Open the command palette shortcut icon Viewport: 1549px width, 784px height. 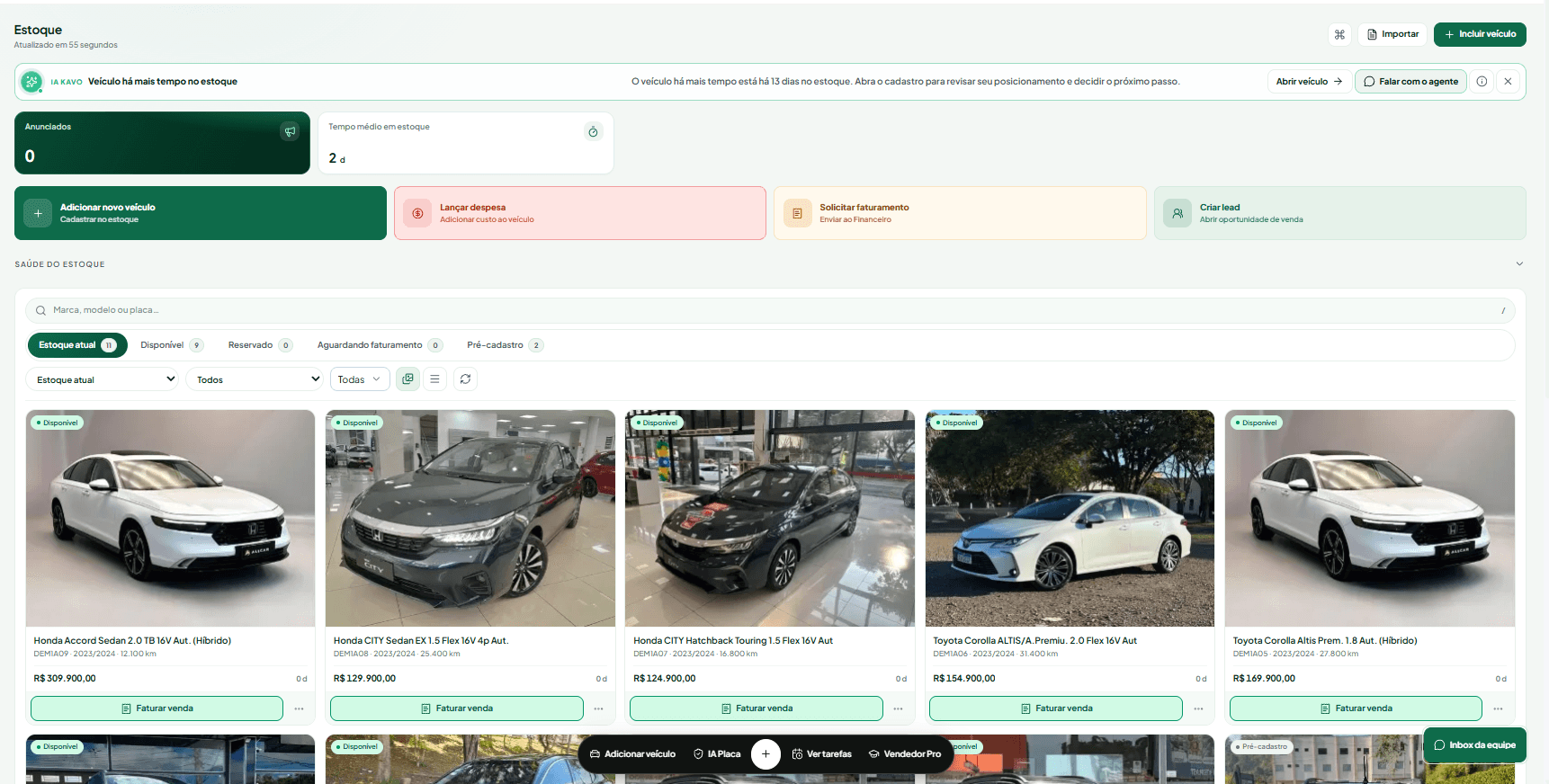[1339, 34]
